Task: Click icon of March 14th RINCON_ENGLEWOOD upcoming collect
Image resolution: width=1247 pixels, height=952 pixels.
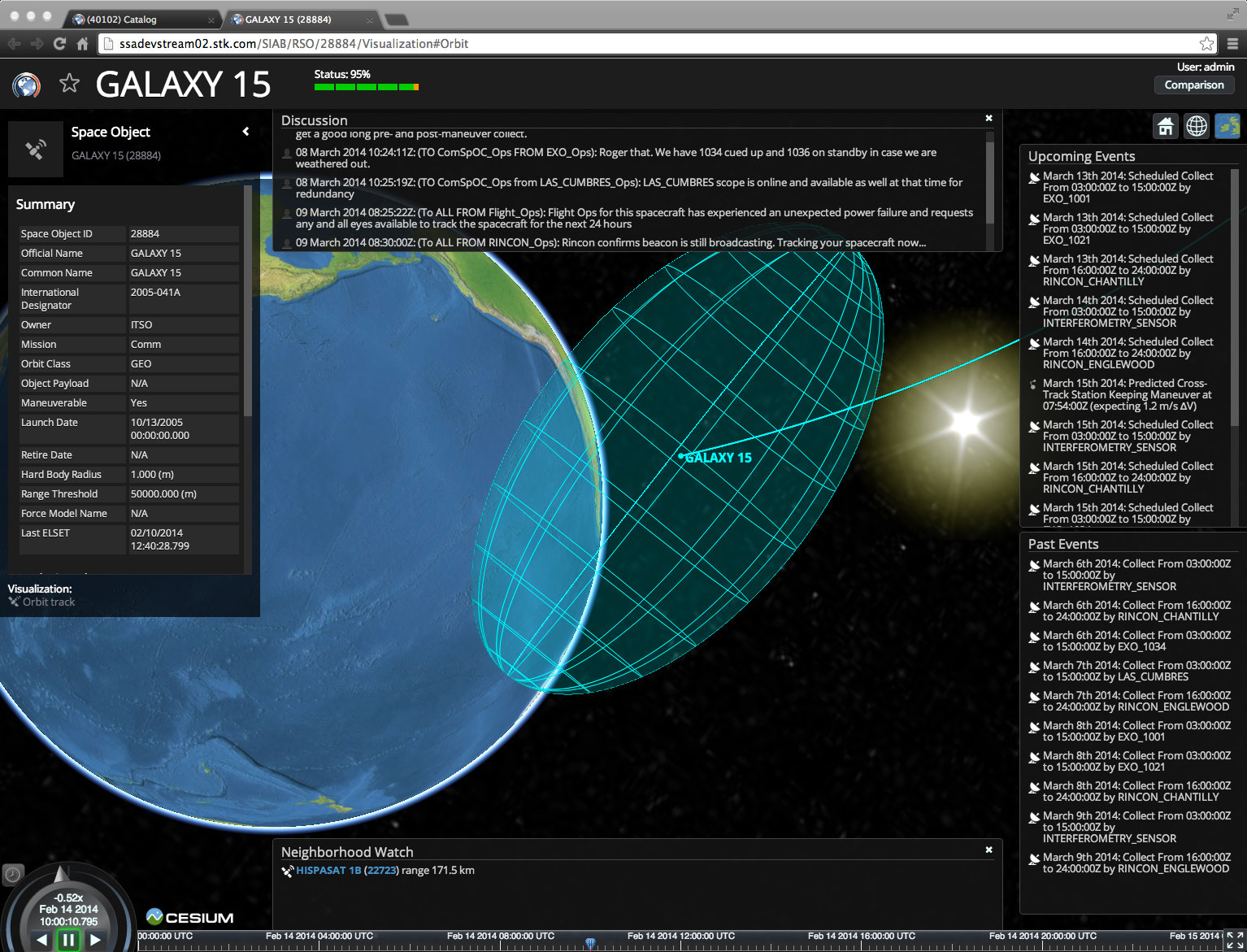Action: [x=1035, y=343]
